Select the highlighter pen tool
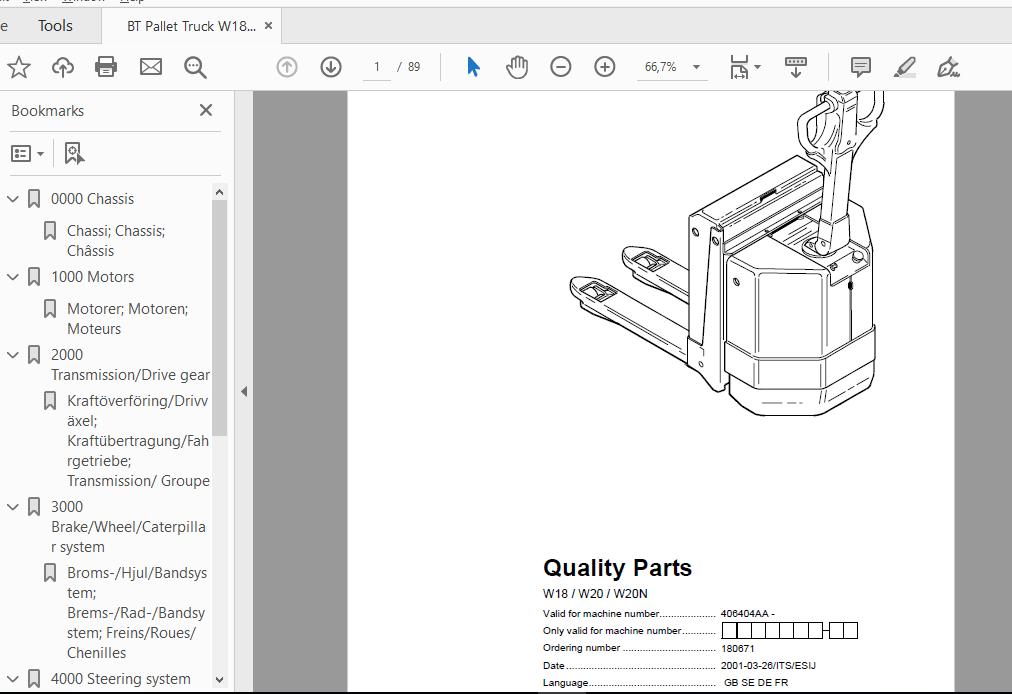 [x=904, y=67]
